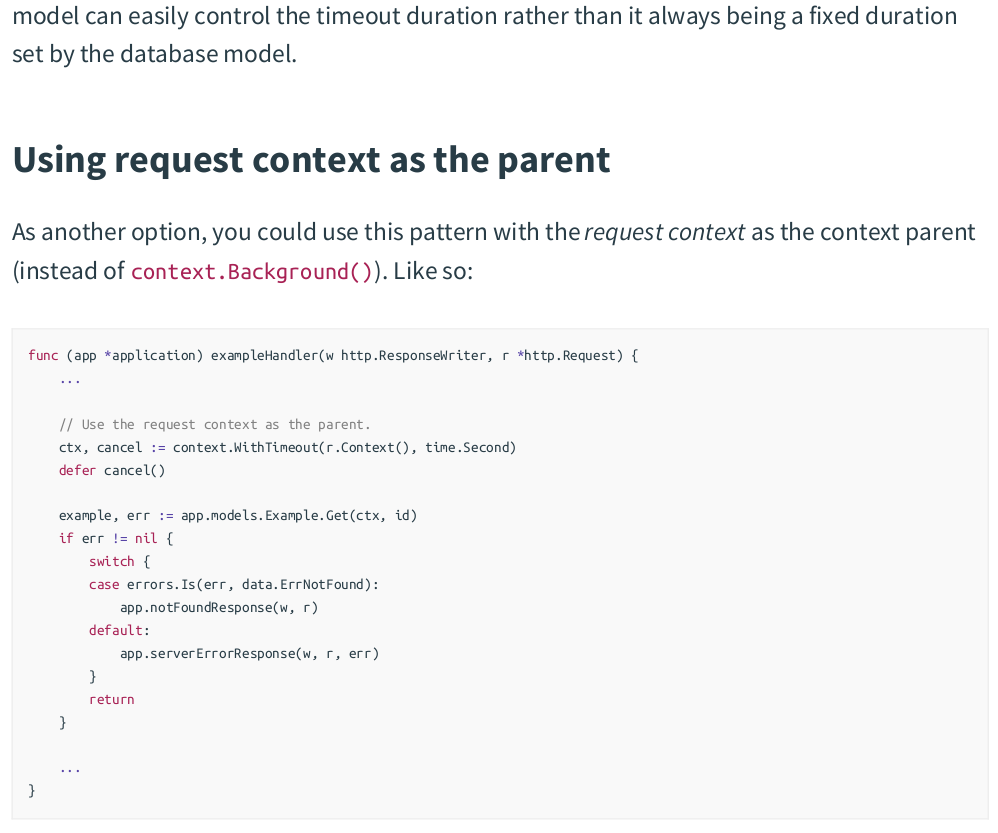The width and height of the screenshot is (998, 833).
Task: Click the inline code "context.Background()"
Action: pos(252,272)
